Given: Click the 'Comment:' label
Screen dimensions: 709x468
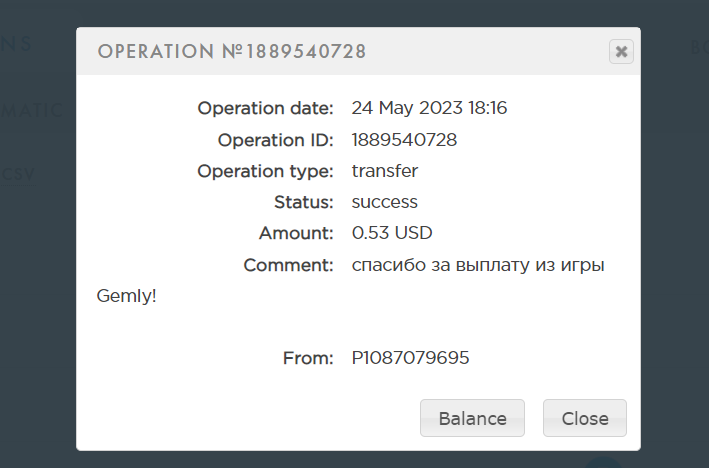Looking at the screenshot, I should pos(288,265).
